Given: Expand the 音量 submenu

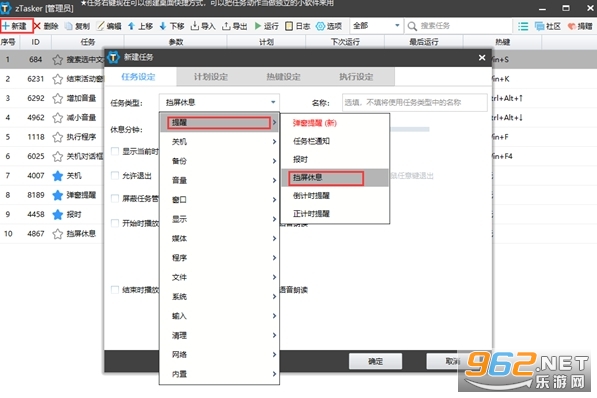Looking at the screenshot, I should coord(219,181).
